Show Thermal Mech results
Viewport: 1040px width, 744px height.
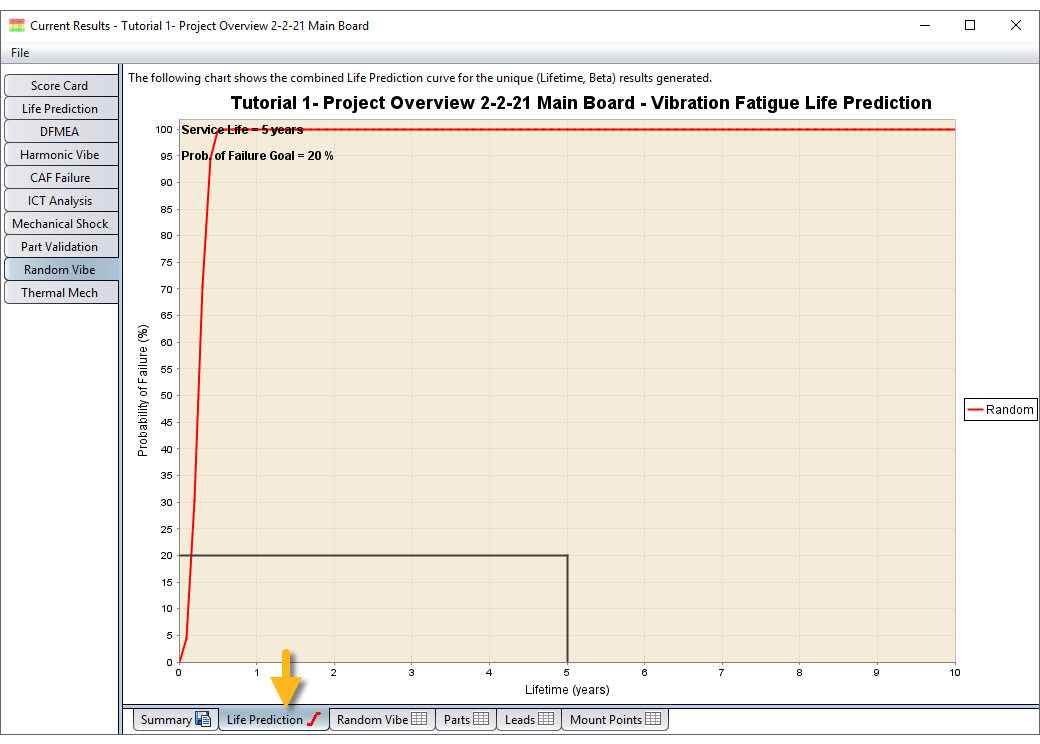tap(60, 292)
